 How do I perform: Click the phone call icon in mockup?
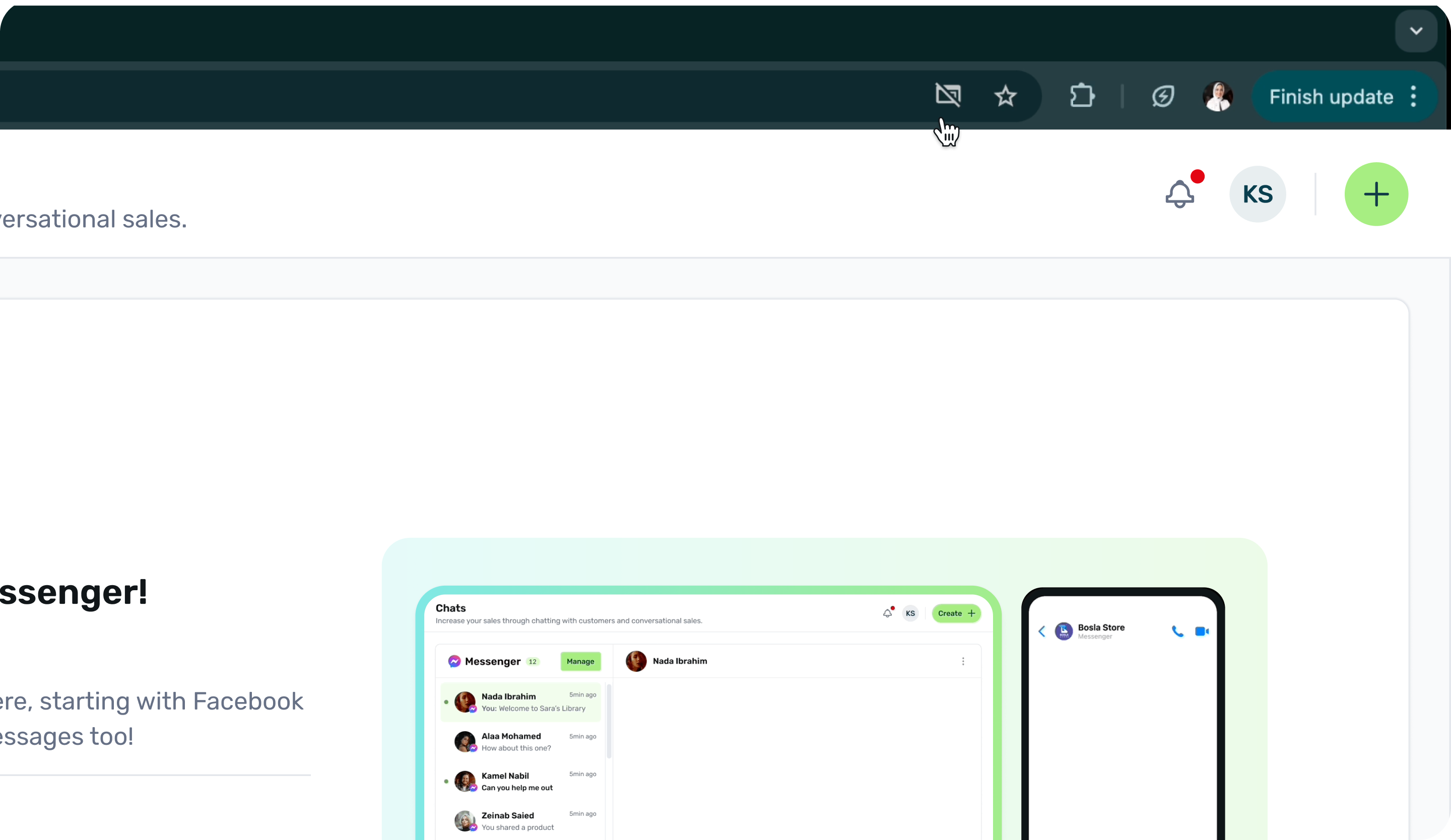click(1177, 631)
